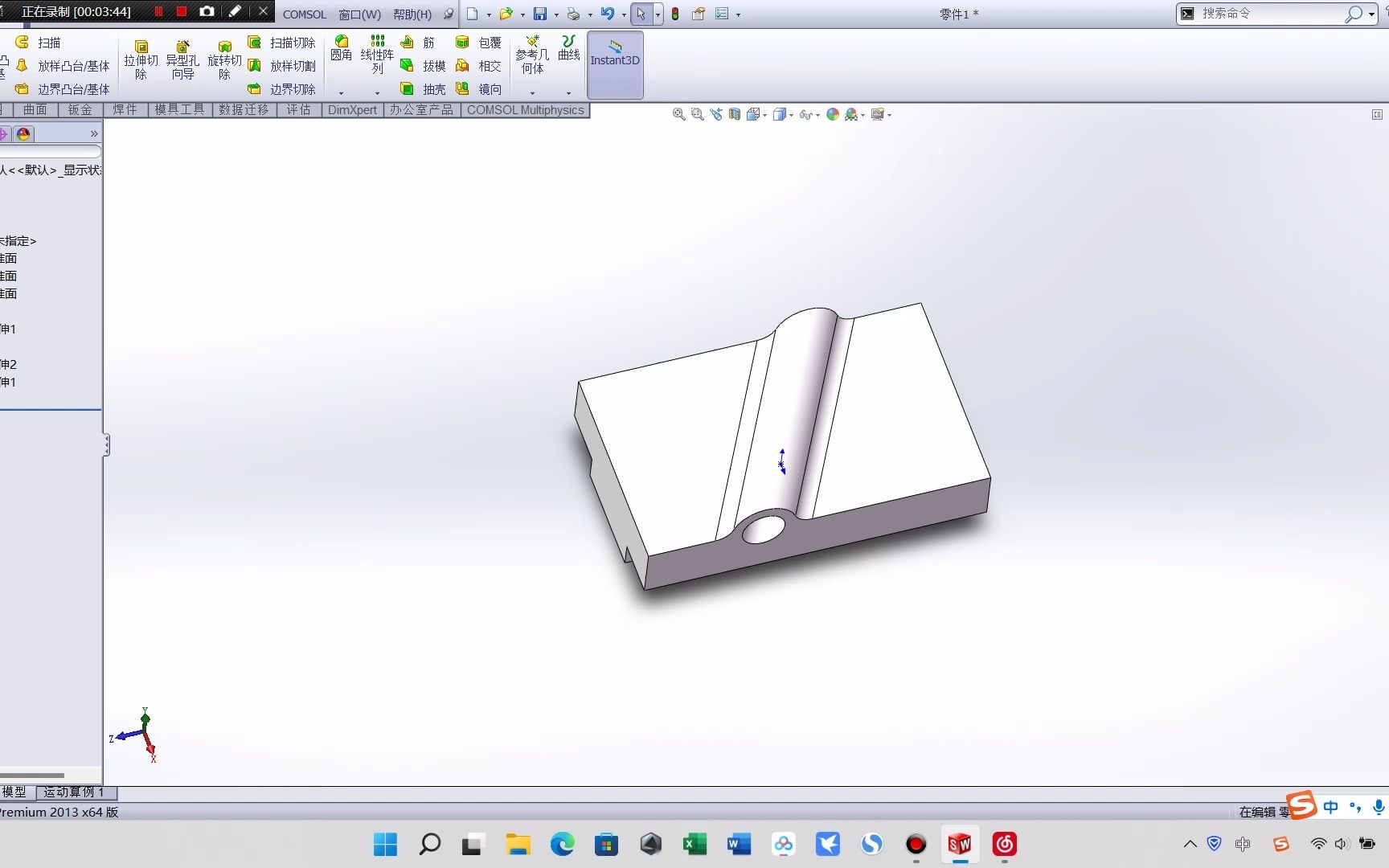Select the 扫描 (Sweep) feature tool

(40, 42)
